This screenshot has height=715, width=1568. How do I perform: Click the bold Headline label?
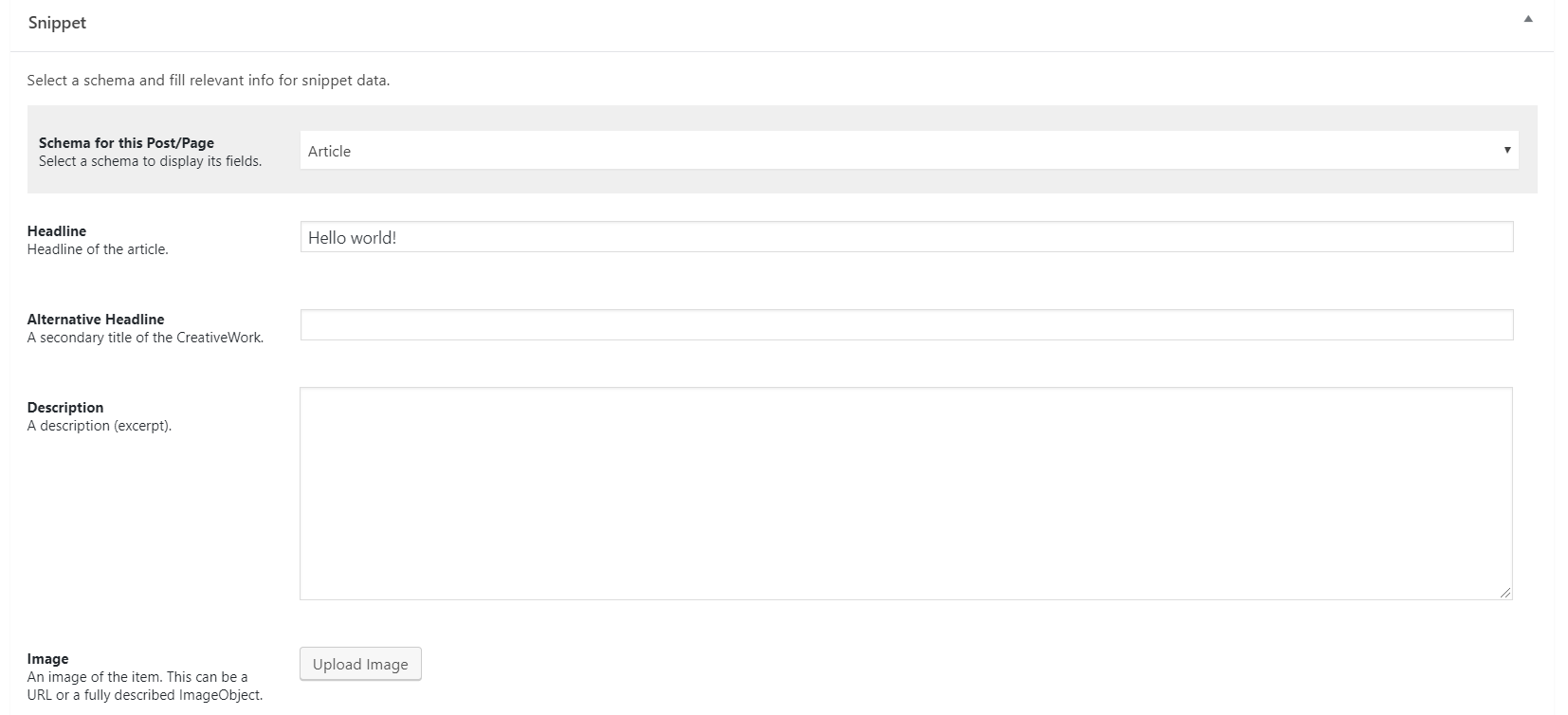57,231
